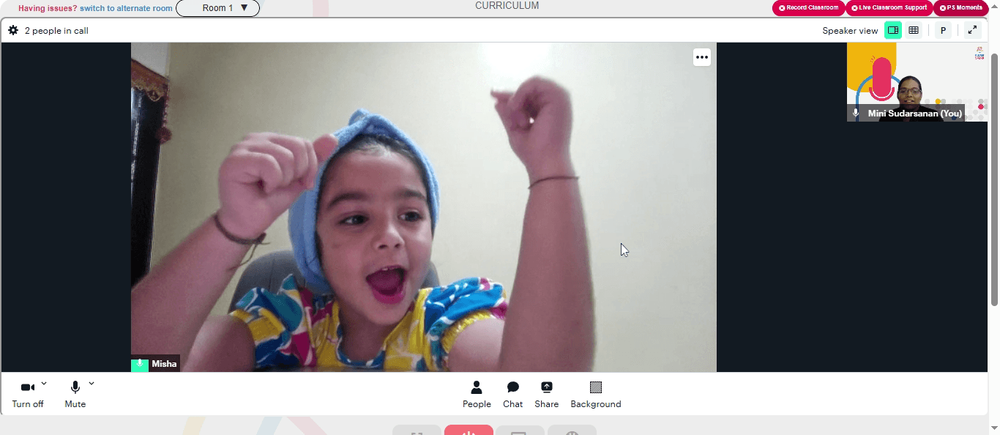Click the Record Classroom button

(x=809, y=8)
